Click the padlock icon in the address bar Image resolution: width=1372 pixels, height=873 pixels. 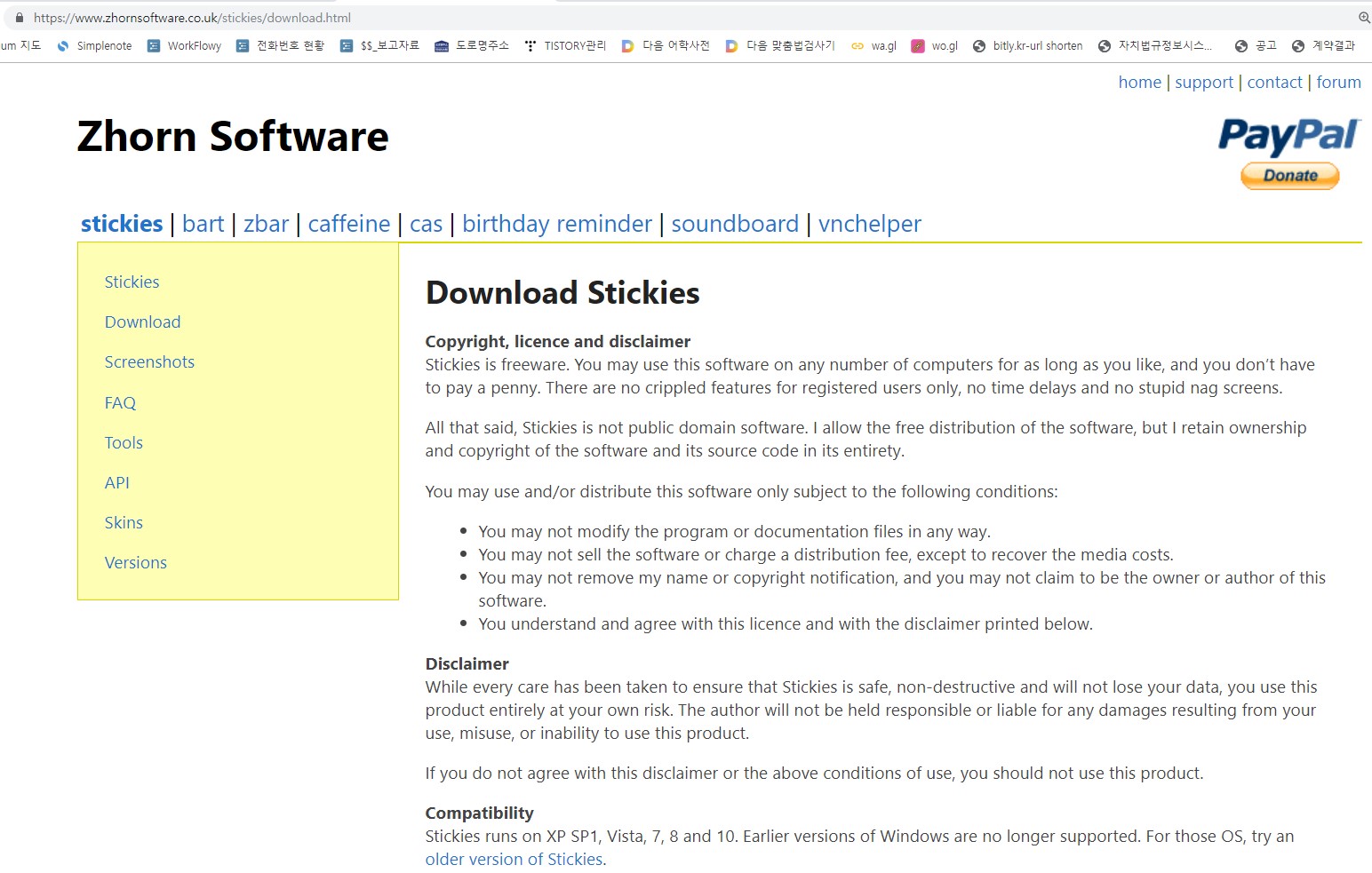coord(20,18)
